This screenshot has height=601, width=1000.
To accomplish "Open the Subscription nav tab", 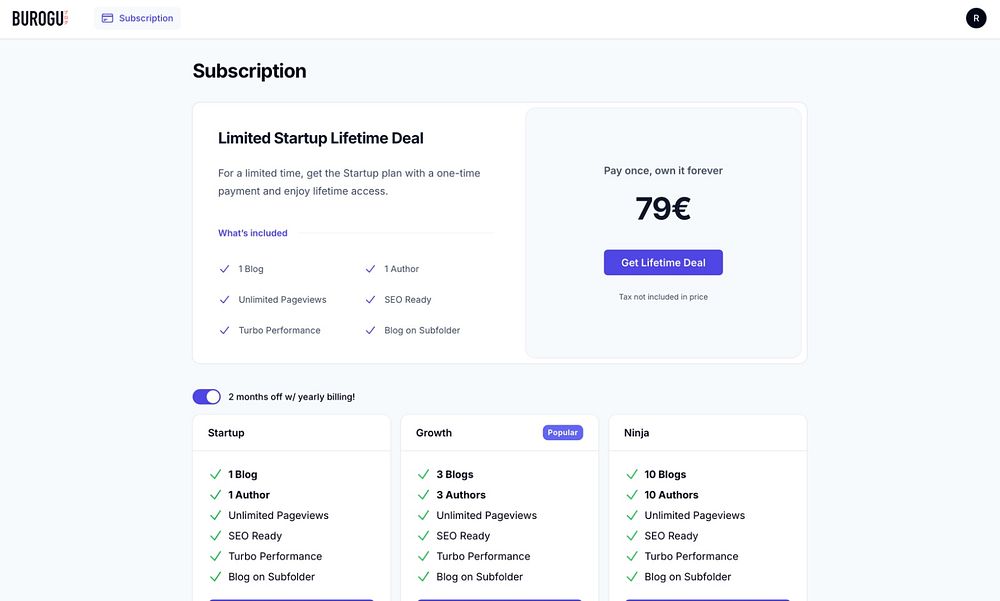I will pyautogui.click(x=137, y=18).
